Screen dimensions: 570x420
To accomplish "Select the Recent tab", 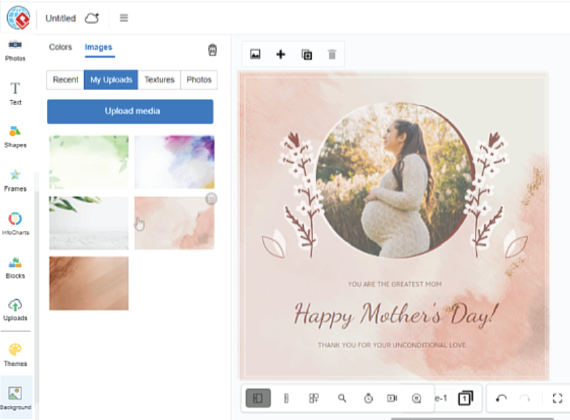I will point(65,80).
